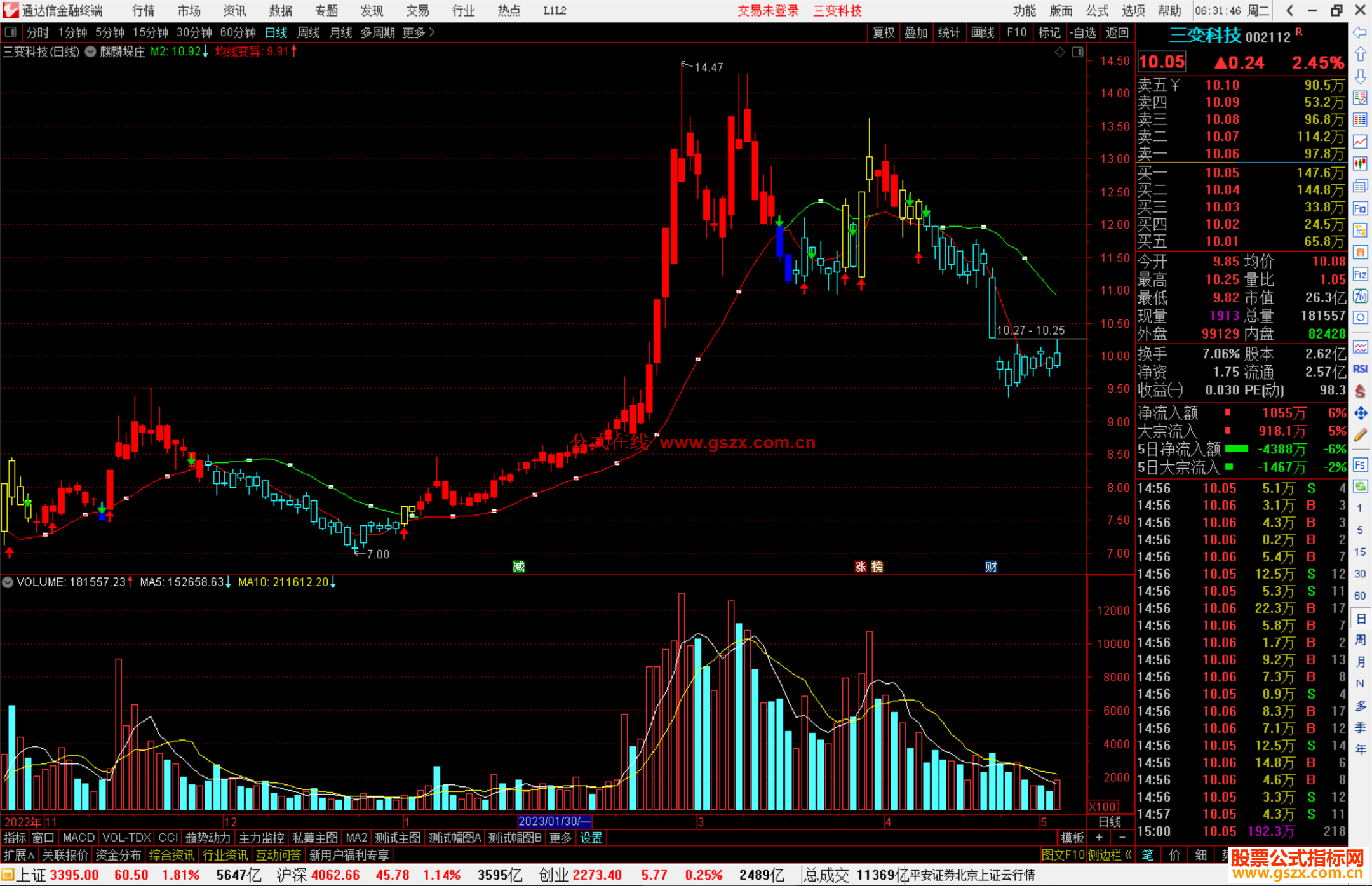This screenshot has height=886, width=1372.
Task: Toggle the 麒麟垛庄 indicator circle button
Action: point(91,51)
